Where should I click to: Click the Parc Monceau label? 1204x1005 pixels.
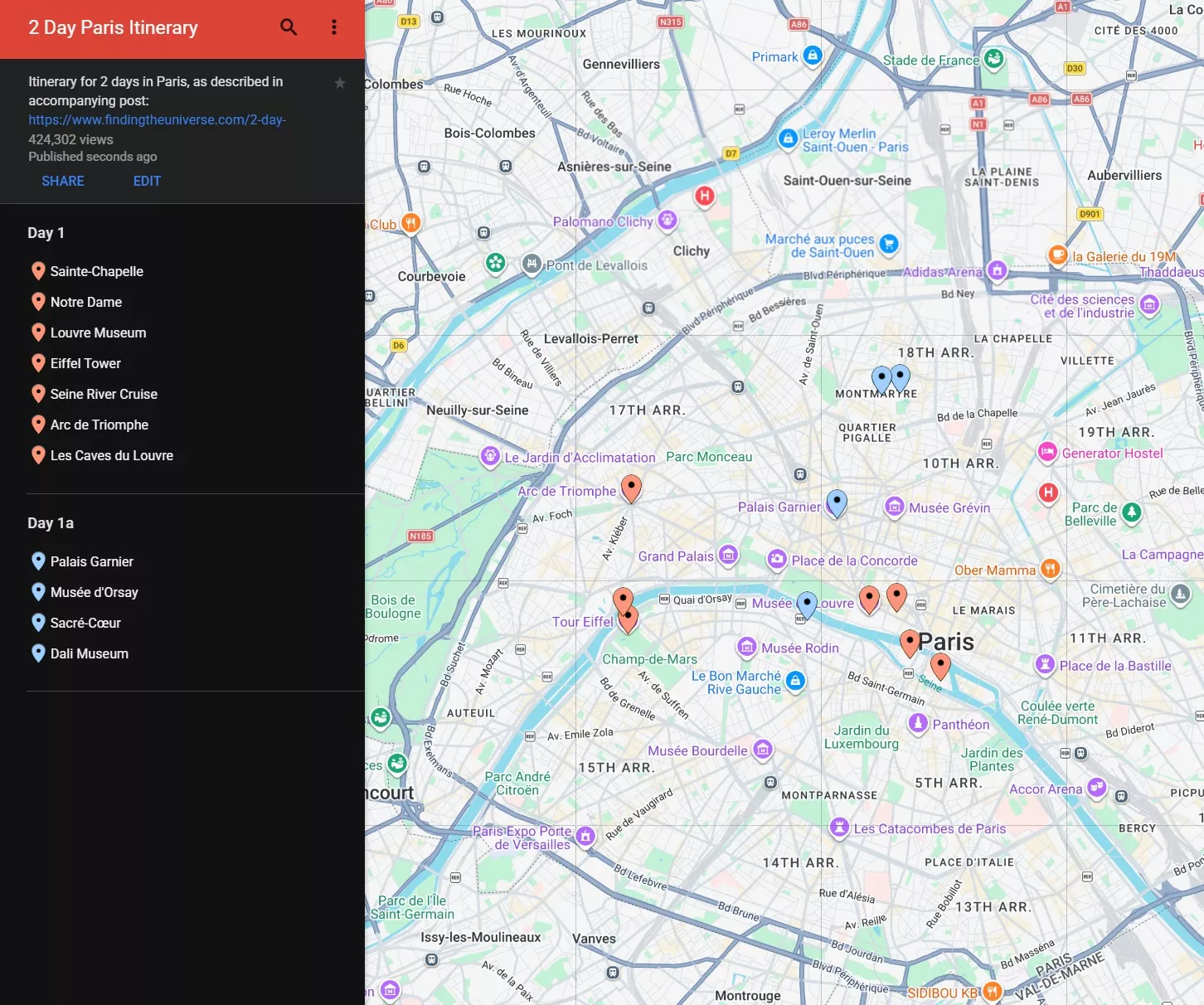(x=709, y=457)
